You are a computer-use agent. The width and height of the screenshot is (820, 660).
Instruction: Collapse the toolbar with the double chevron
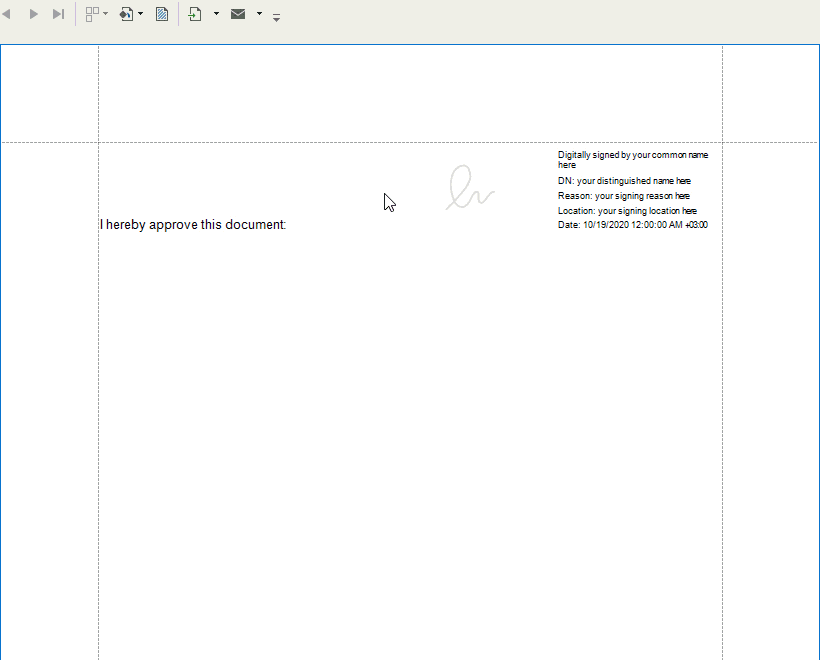pyautogui.click(x=276, y=16)
